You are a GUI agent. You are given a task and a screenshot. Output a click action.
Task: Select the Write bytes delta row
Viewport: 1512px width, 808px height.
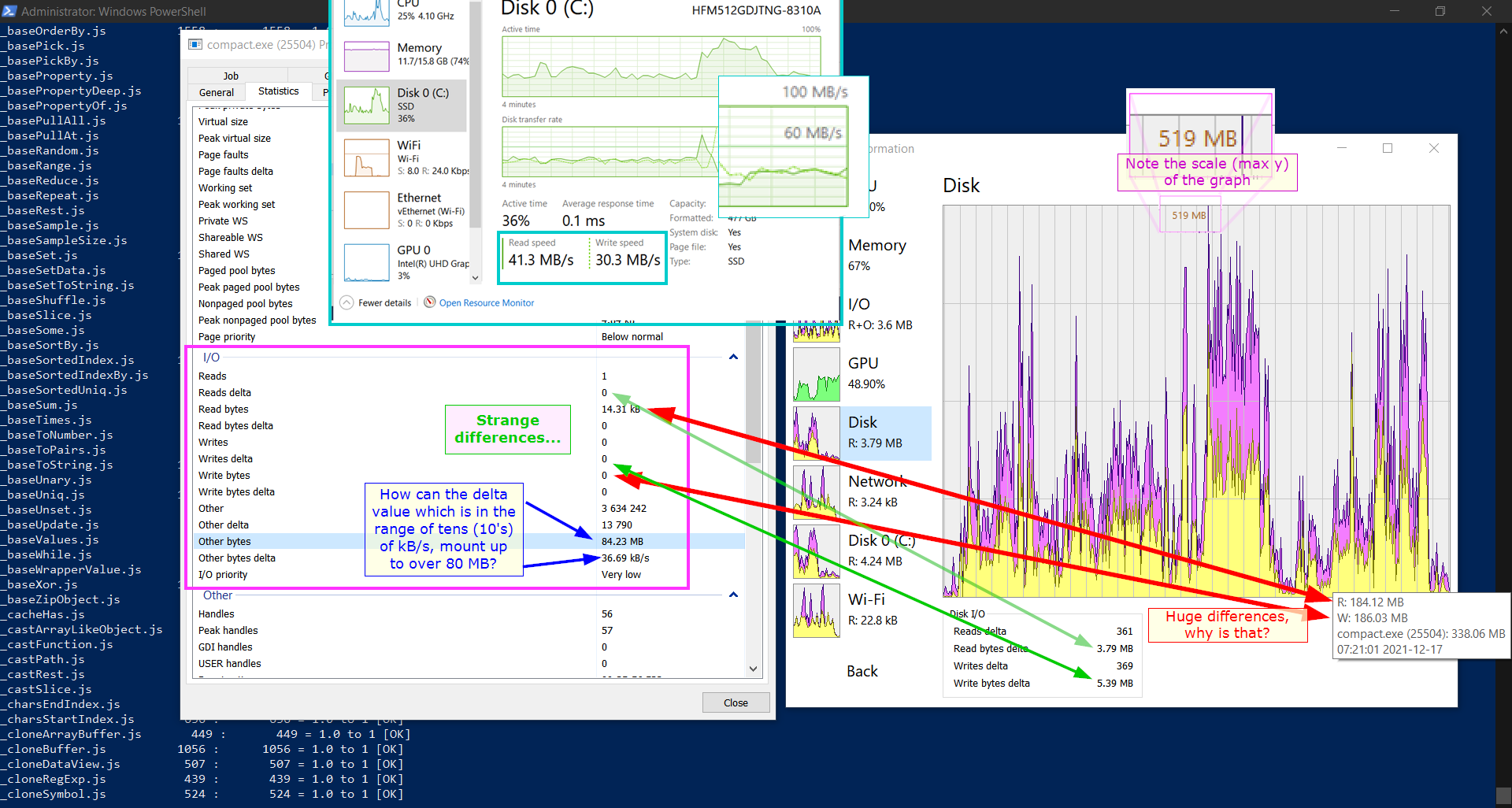point(469,491)
